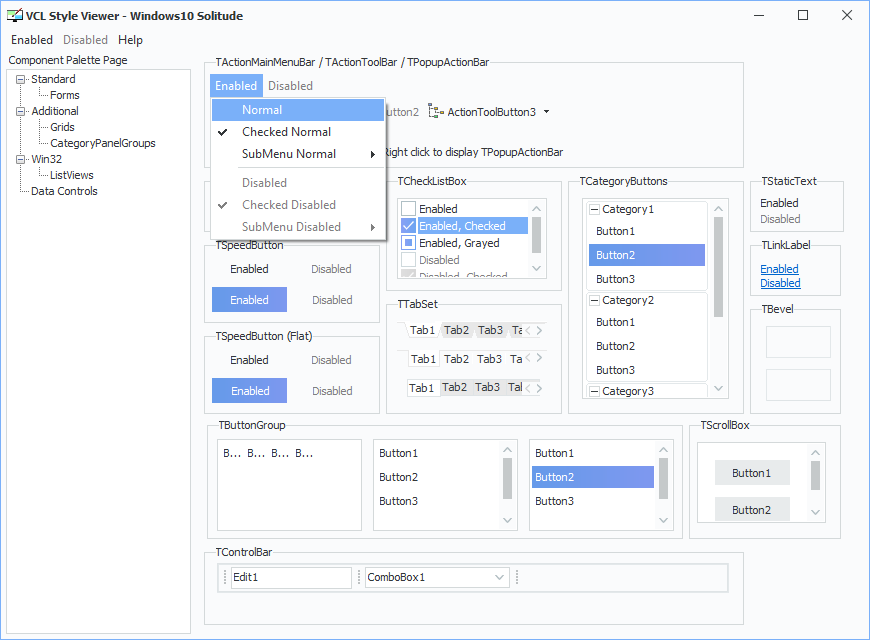870x640 pixels.
Task: Click the TCategoryButtons scroll-up arrow
Action: coord(719,209)
